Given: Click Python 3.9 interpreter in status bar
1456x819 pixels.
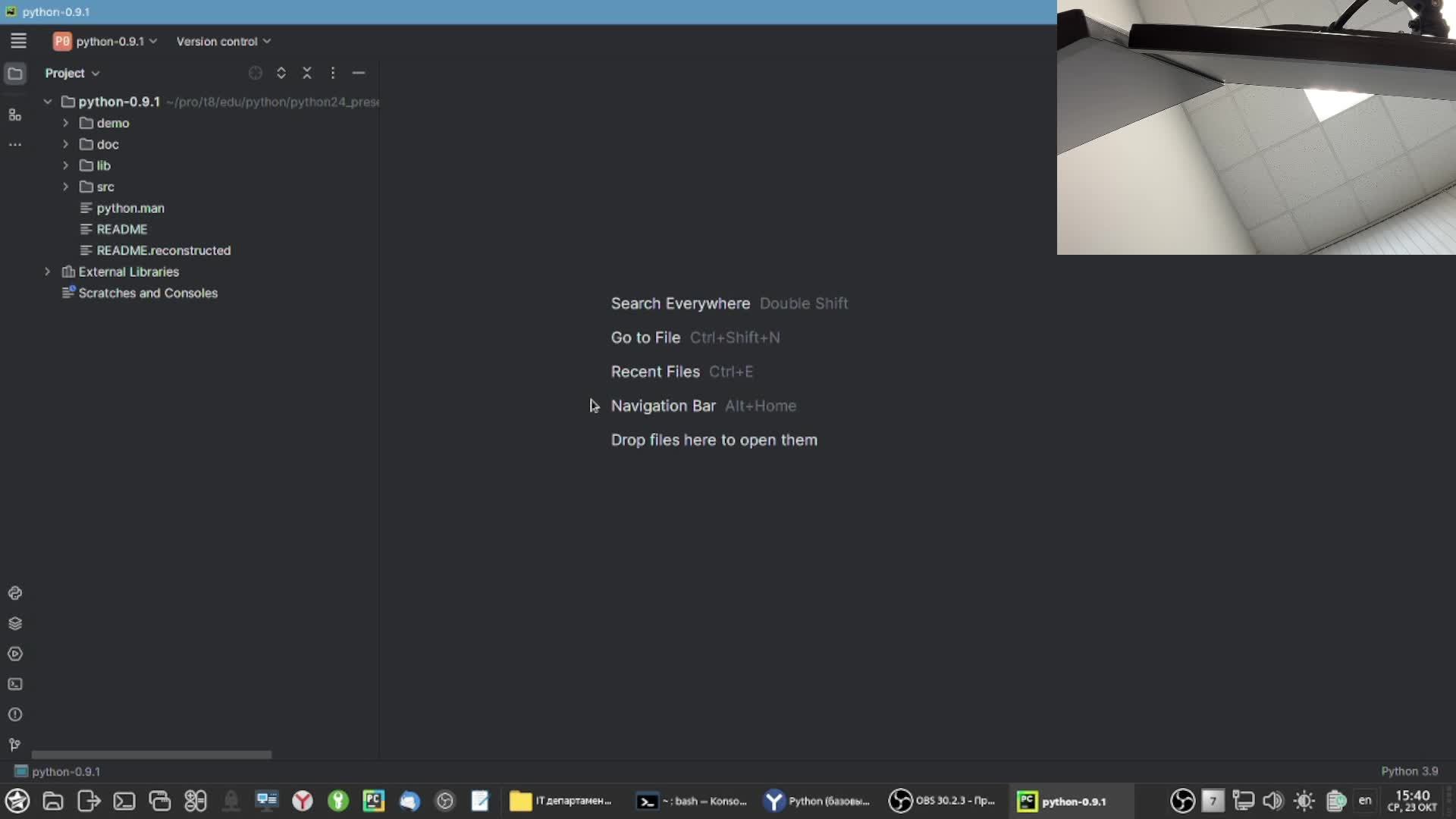Looking at the screenshot, I should [1409, 771].
